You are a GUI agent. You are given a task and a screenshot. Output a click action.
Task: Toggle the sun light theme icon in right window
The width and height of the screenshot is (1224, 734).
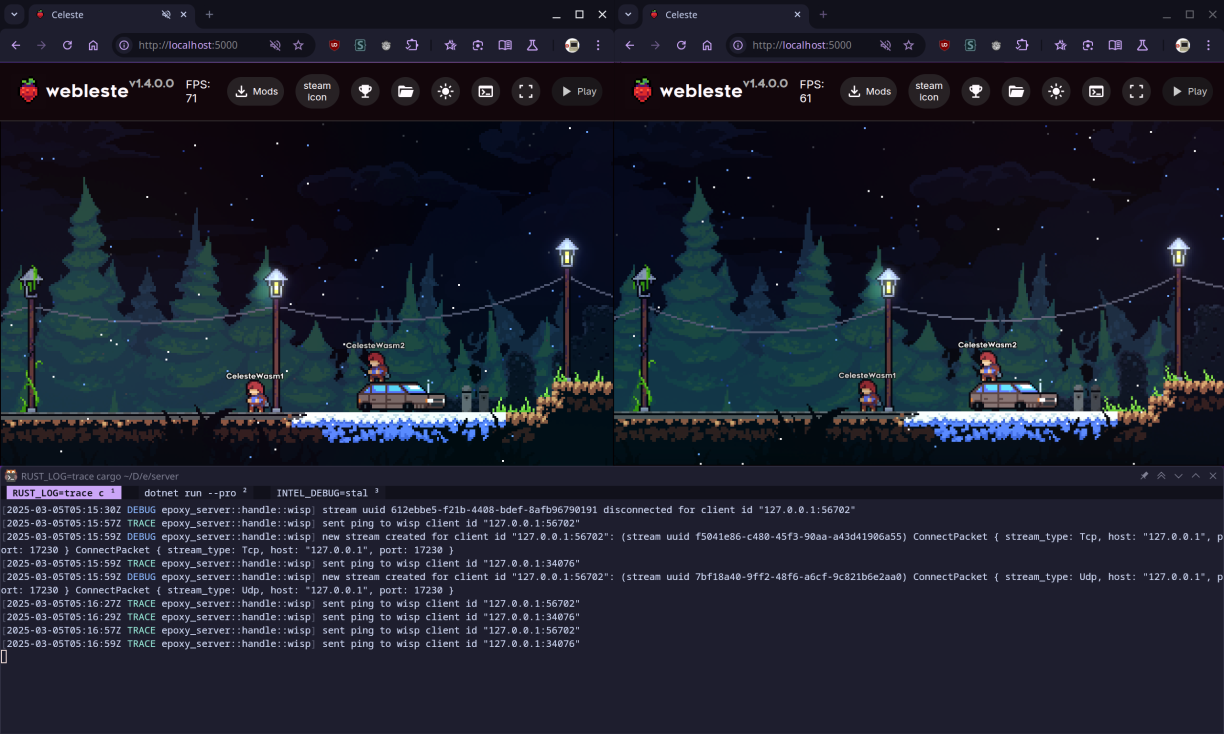point(1056,91)
